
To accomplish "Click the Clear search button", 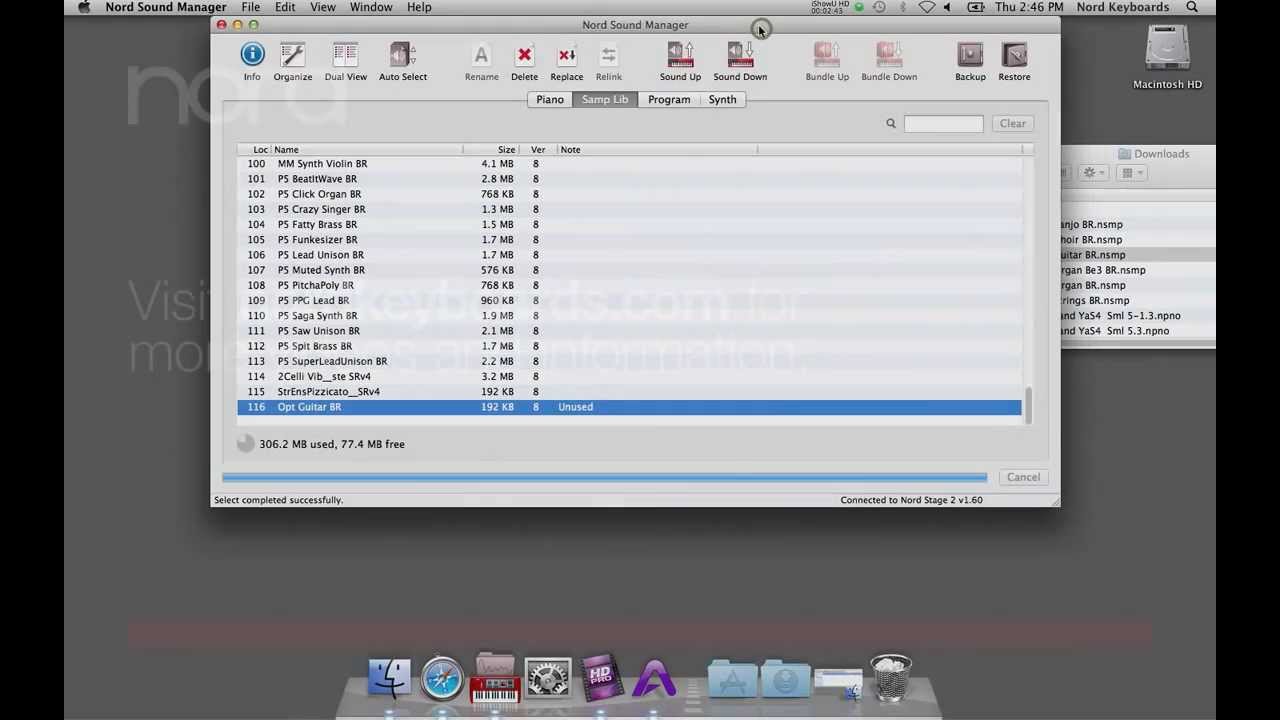I will pos(1013,123).
